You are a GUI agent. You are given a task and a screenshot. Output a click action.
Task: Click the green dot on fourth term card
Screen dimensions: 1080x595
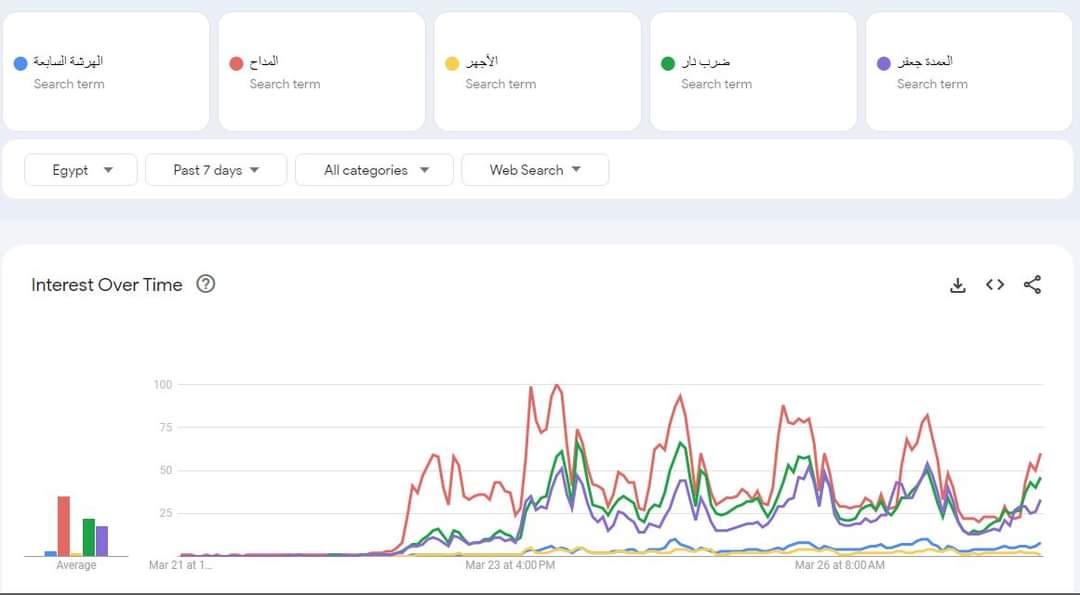[668, 64]
